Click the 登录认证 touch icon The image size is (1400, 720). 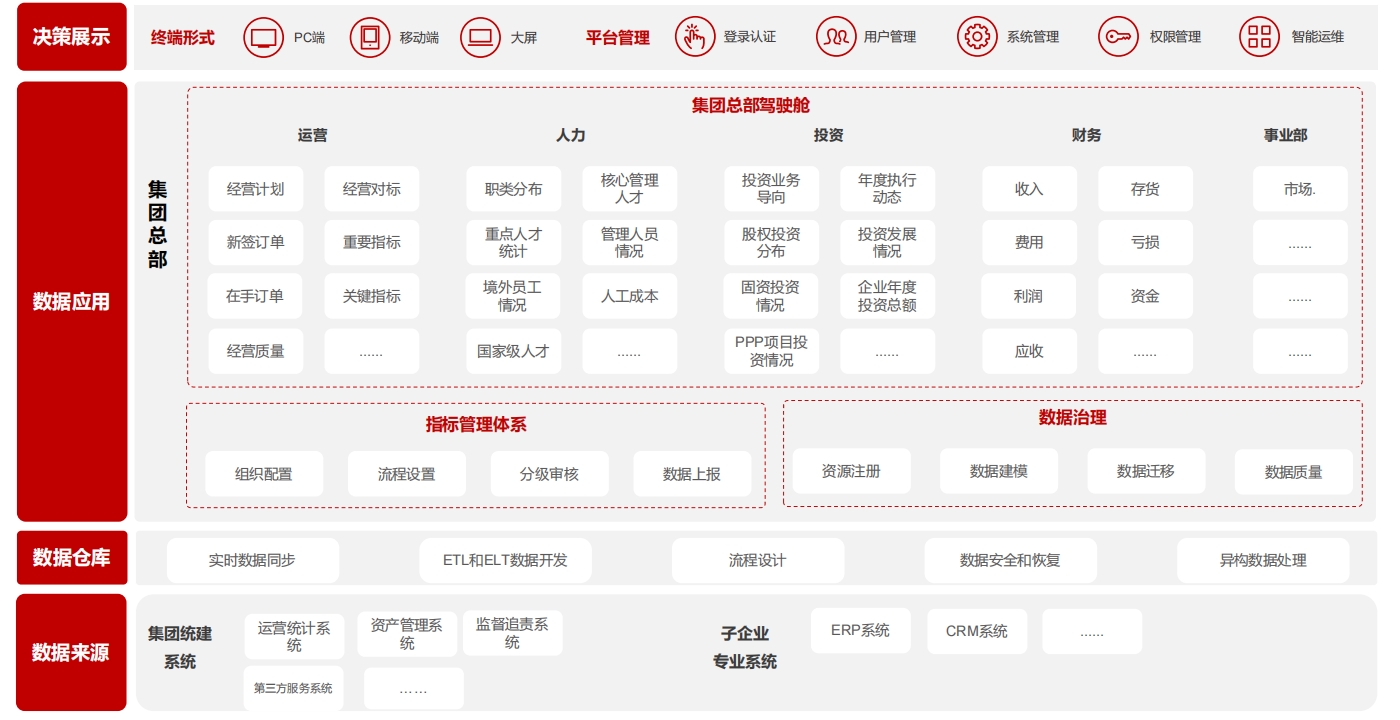click(x=694, y=38)
